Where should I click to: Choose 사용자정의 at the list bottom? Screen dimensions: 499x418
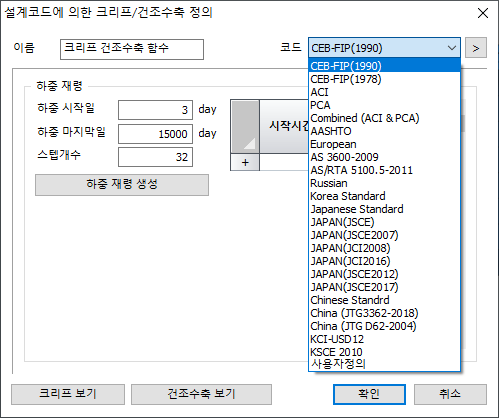point(385,364)
